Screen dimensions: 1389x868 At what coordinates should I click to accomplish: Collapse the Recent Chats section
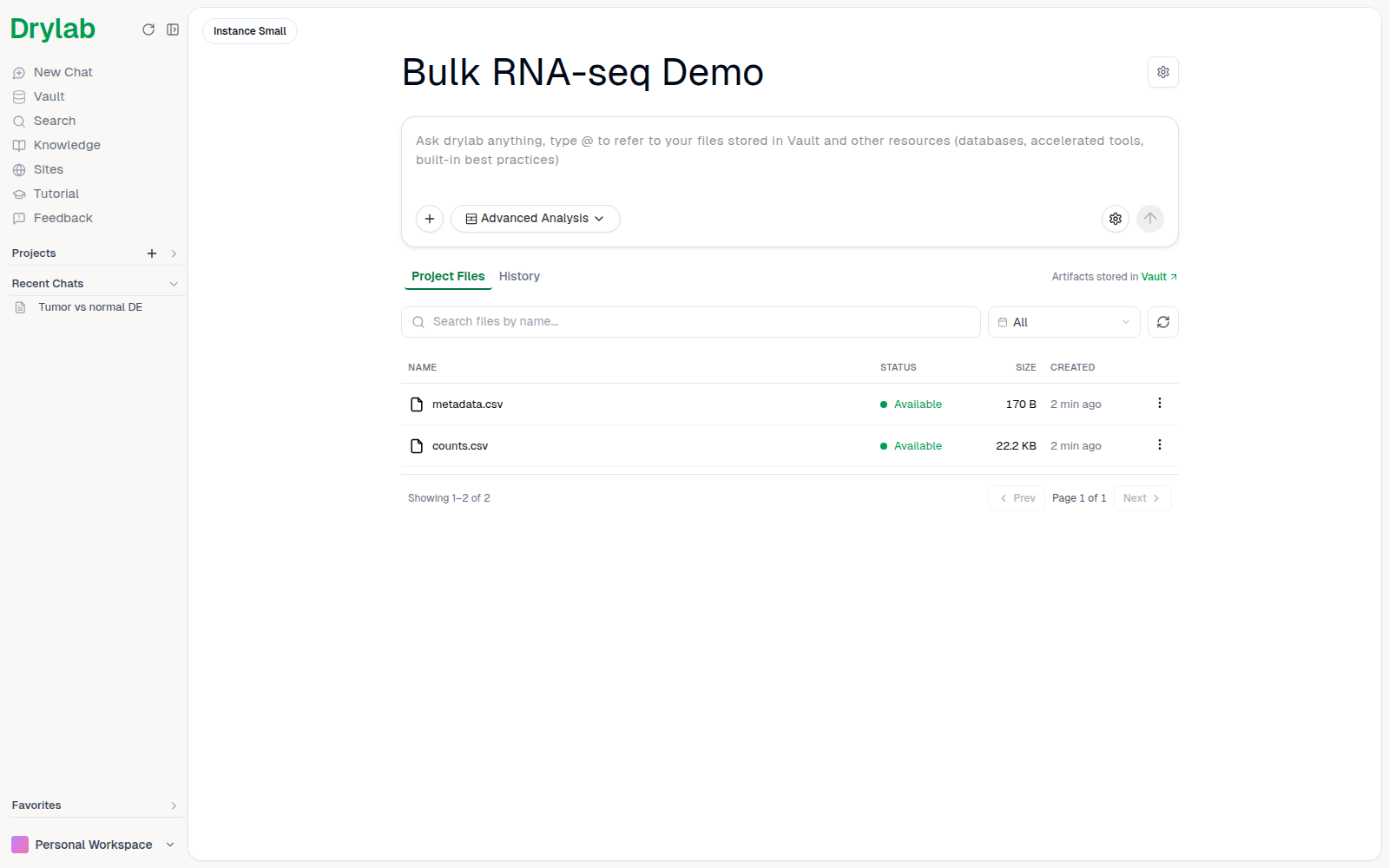pyautogui.click(x=174, y=284)
